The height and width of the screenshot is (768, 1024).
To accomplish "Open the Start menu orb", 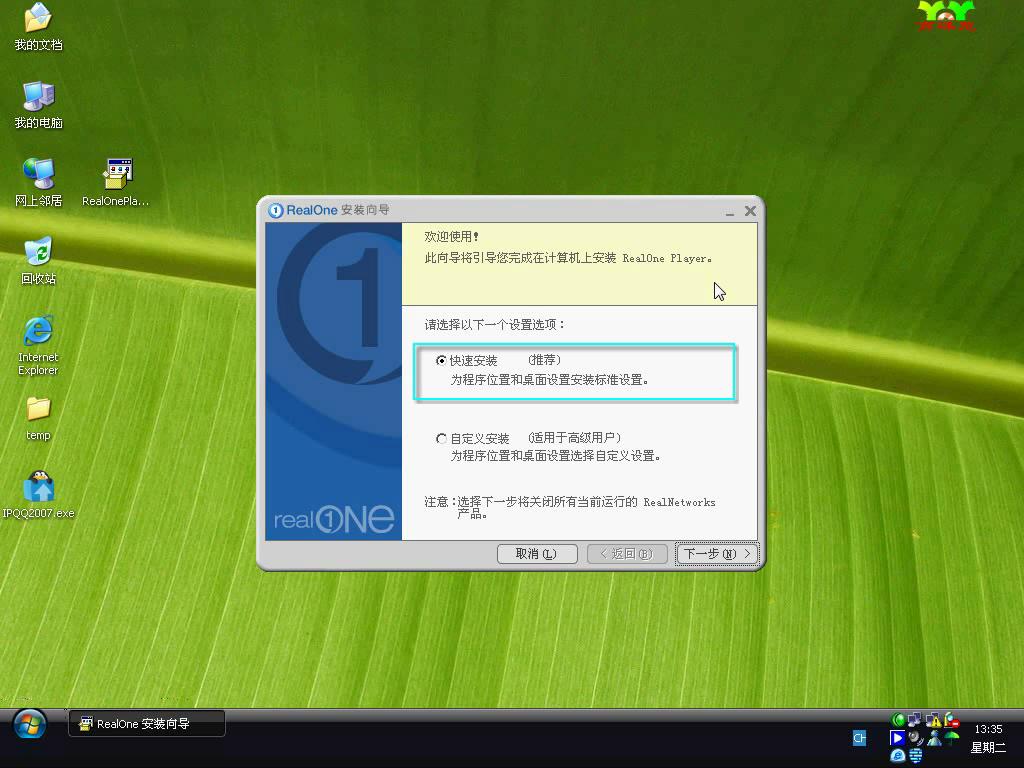I will [x=29, y=724].
